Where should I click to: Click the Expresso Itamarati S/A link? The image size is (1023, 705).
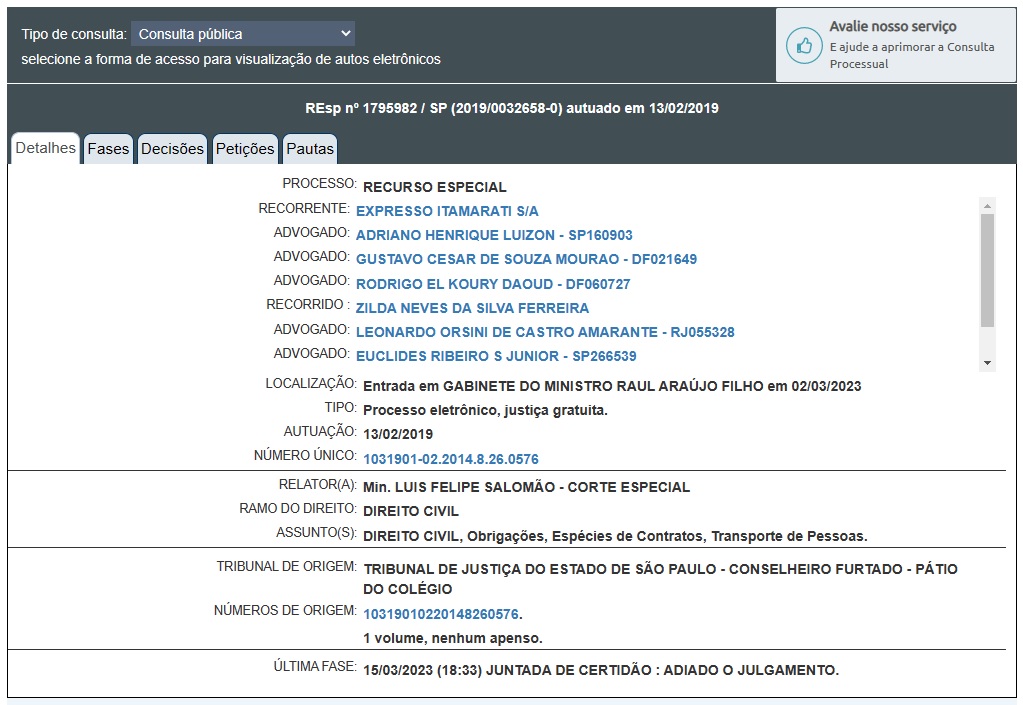pyautogui.click(x=447, y=211)
